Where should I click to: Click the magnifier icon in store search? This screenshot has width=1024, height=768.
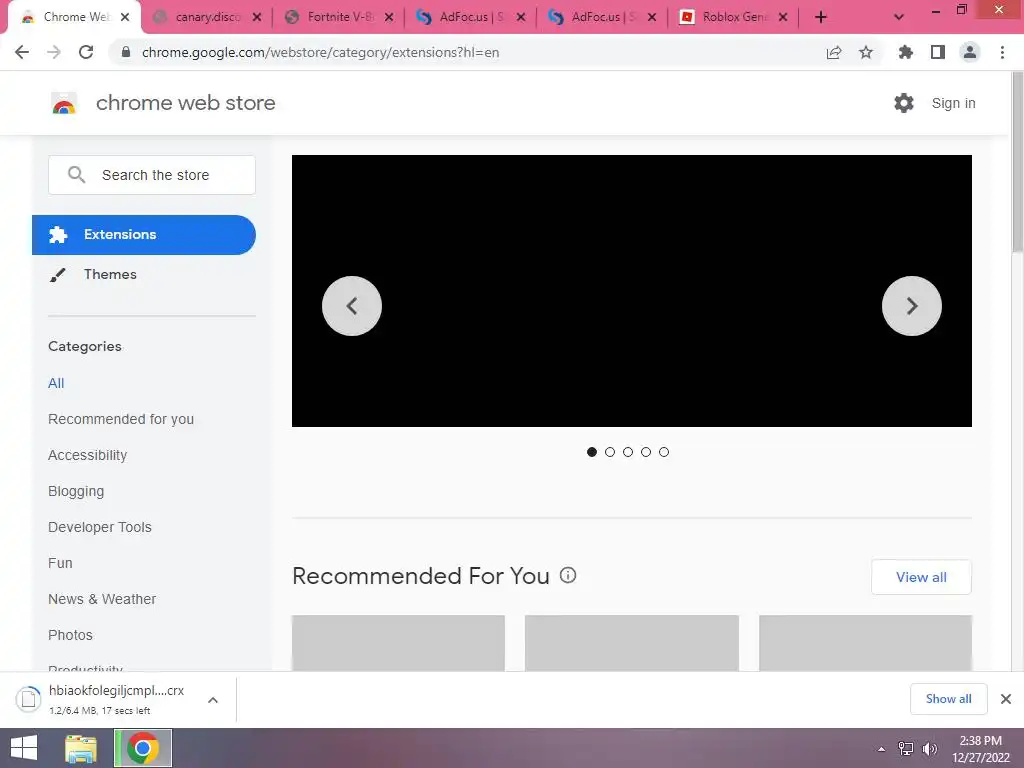click(x=76, y=174)
